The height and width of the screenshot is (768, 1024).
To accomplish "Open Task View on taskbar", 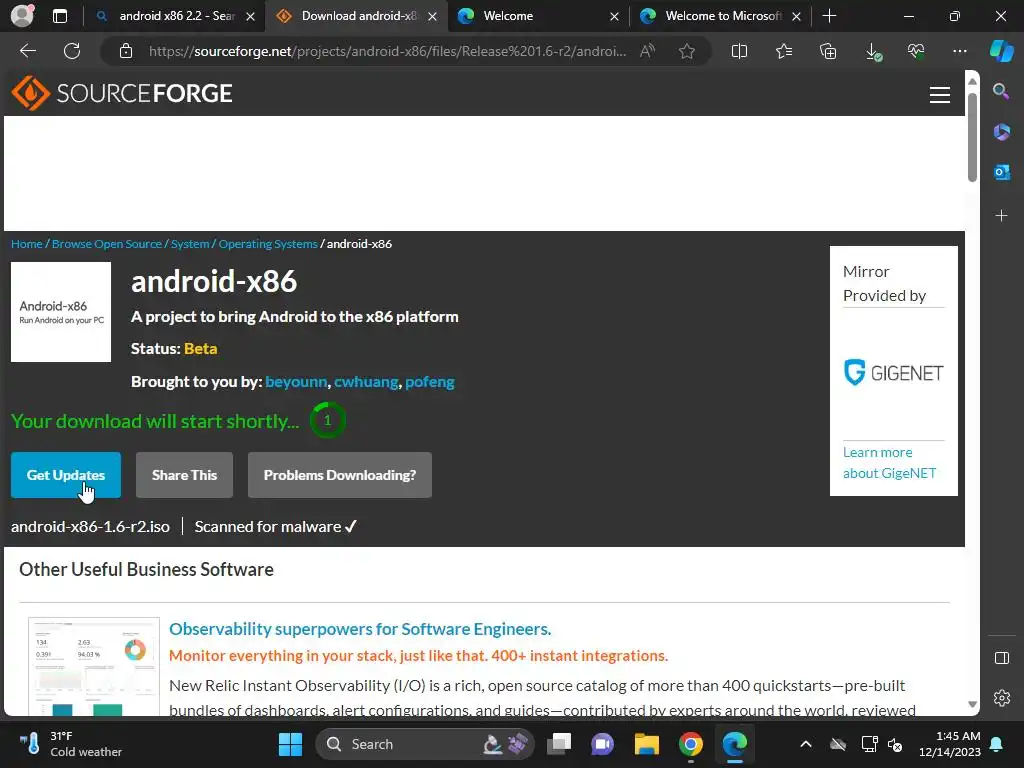I will 558,744.
